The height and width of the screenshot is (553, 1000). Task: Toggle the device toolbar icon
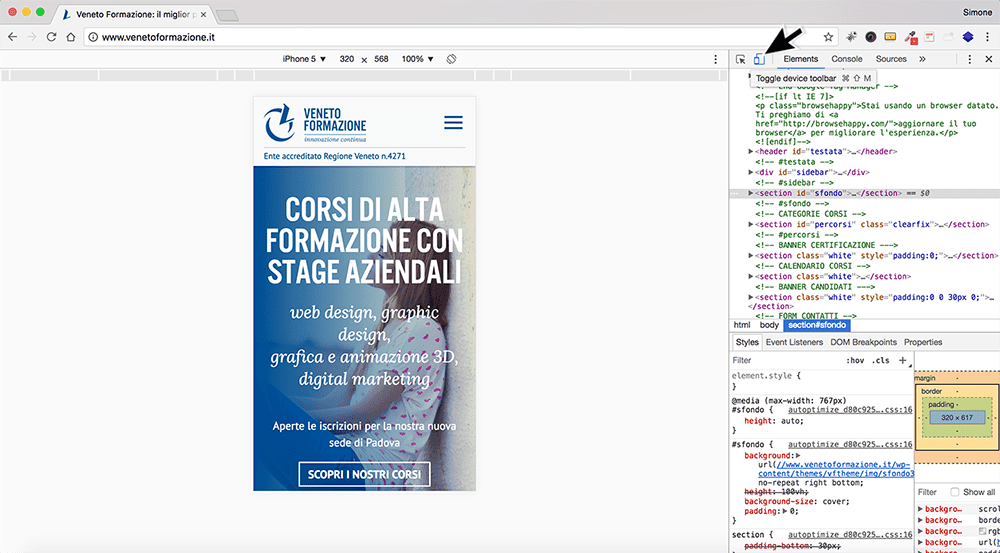(759, 59)
